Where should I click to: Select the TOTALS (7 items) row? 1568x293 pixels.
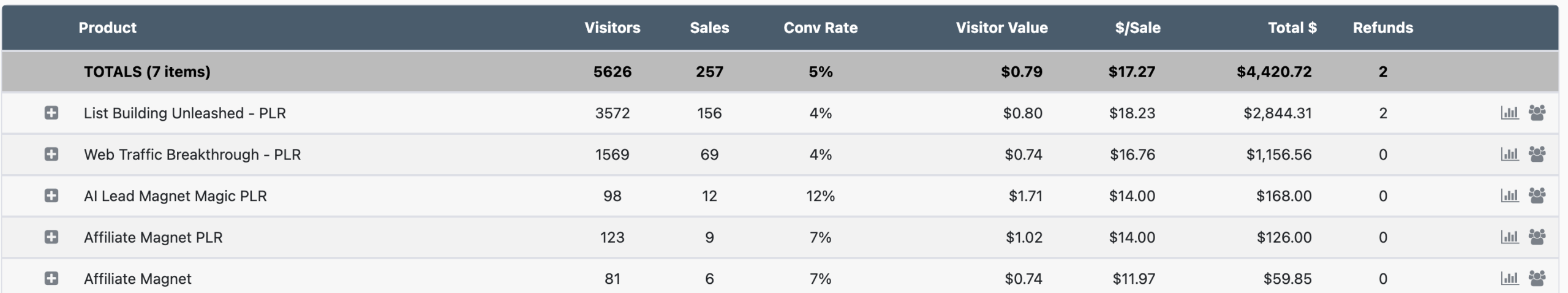click(x=147, y=72)
